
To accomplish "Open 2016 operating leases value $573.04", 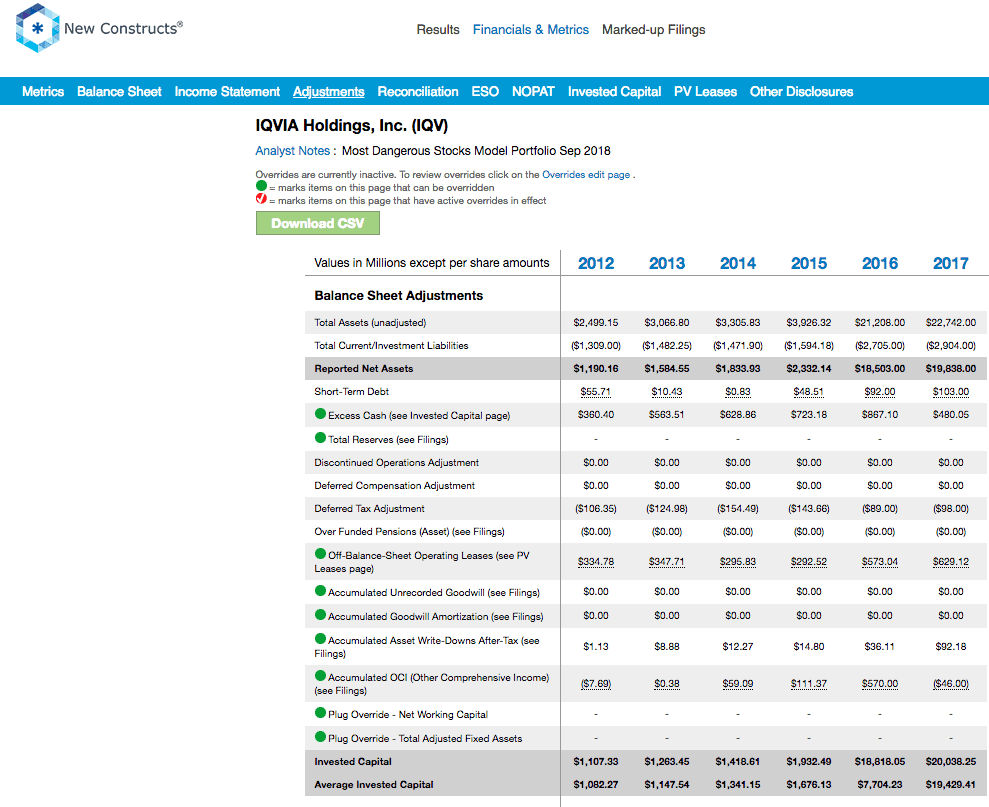I will pos(880,562).
